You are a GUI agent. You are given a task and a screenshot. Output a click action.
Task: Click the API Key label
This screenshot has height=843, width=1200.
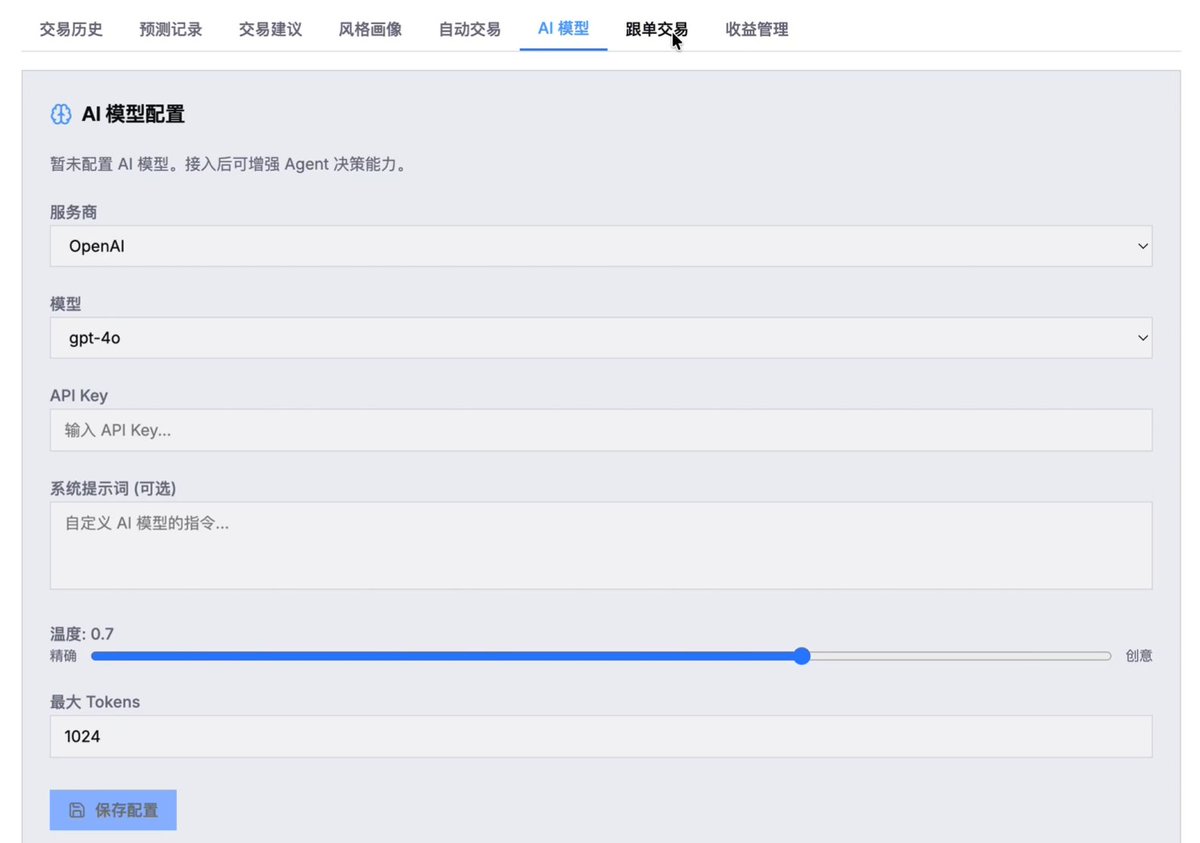point(79,396)
